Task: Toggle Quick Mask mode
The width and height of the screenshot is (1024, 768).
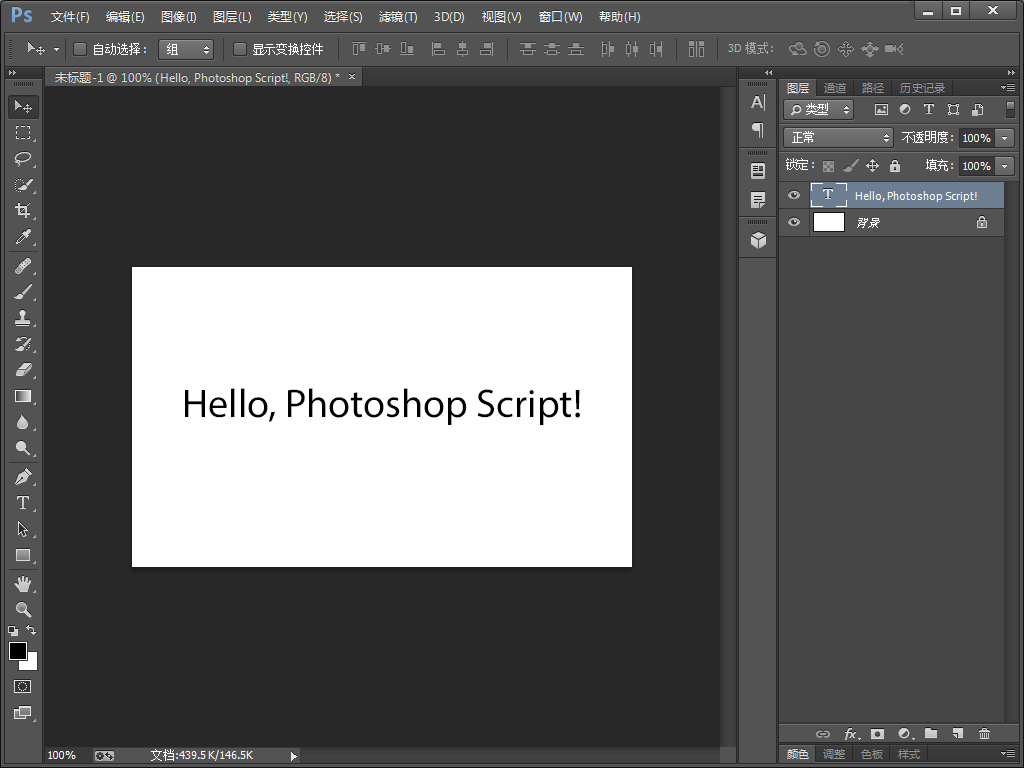Action: coord(23,686)
